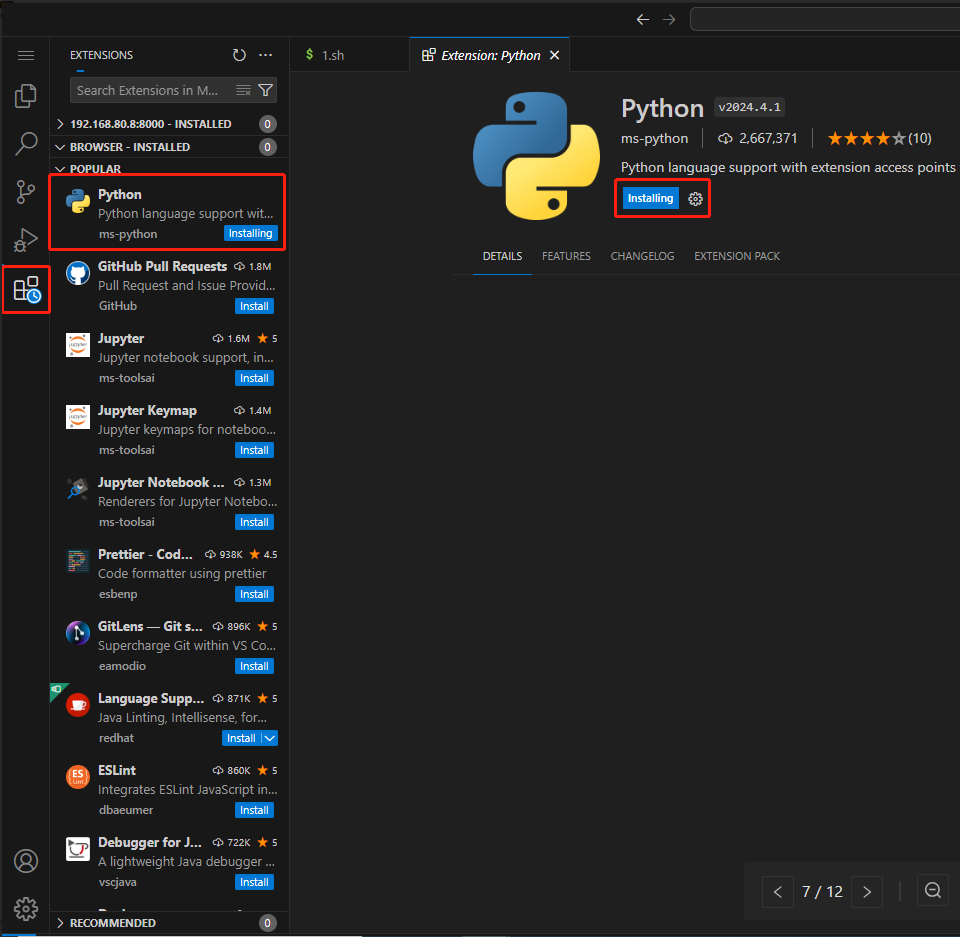Click the 7 / 12 page indicator
Viewport: 960px width, 937px height.
click(x=822, y=892)
